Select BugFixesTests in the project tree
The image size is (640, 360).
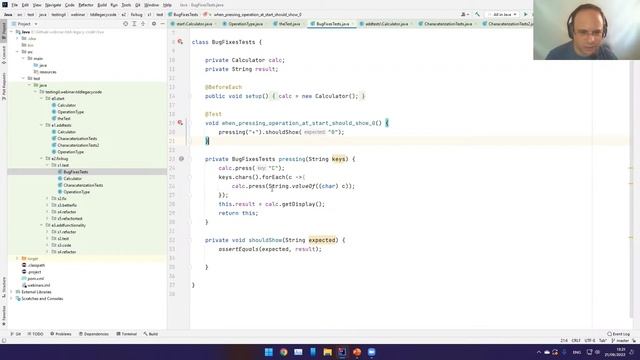point(76,172)
